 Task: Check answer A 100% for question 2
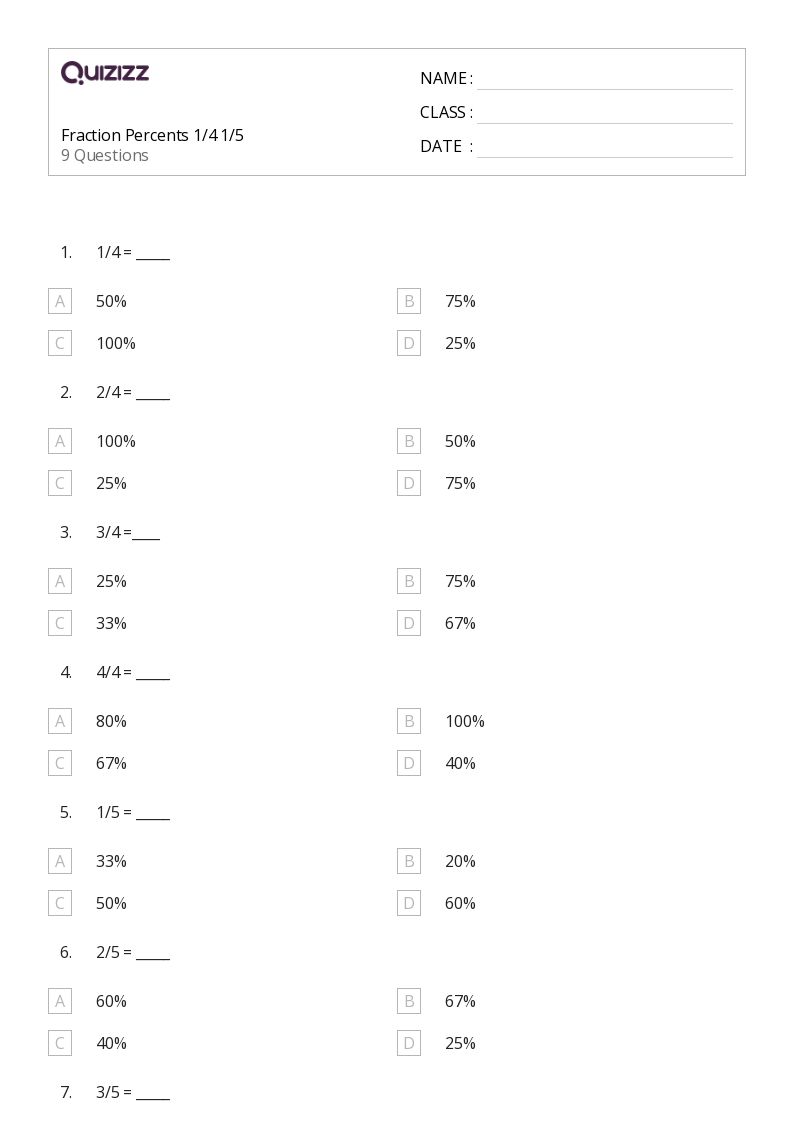pos(60,441)
